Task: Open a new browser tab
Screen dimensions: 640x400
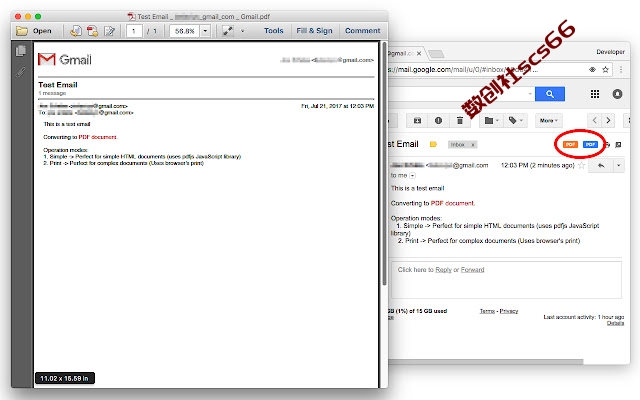Action: point(436,53)
